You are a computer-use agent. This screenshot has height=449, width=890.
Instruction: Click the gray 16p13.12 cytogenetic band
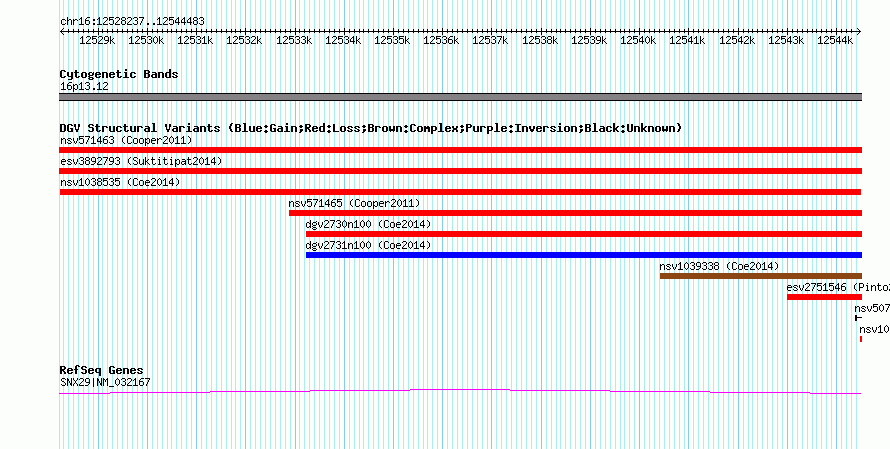(x=460, y=97)
